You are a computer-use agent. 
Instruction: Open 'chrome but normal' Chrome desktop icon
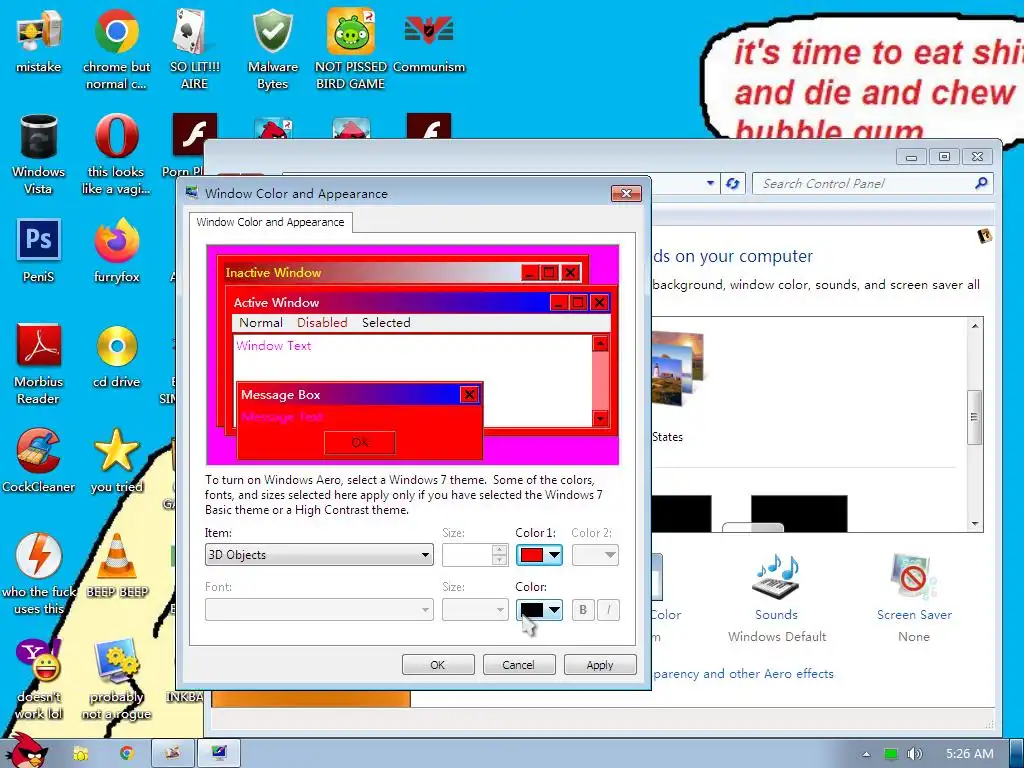pyautogui.click(x=116, y=31)
